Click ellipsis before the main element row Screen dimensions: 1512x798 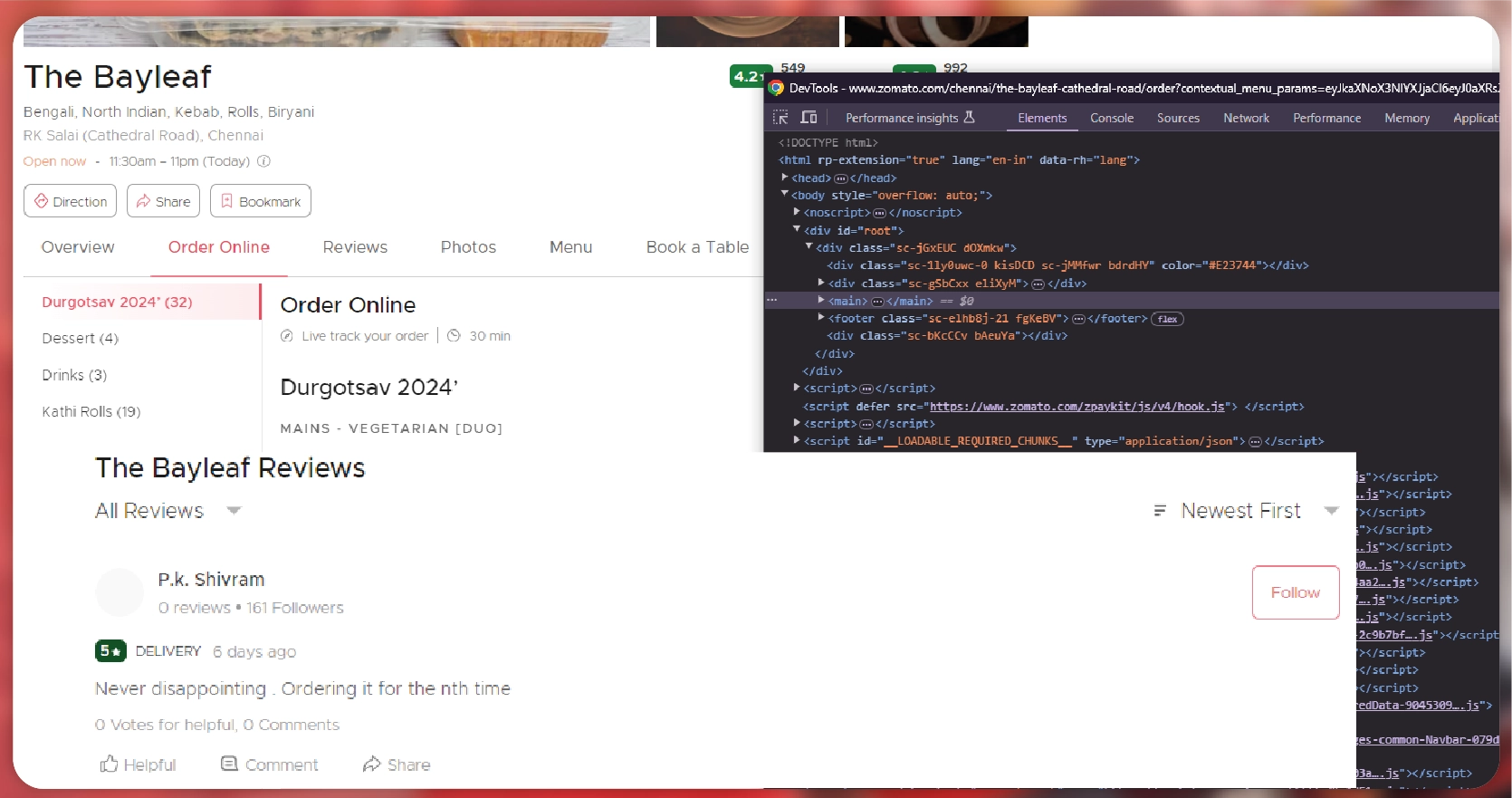[x=772, y=299]
